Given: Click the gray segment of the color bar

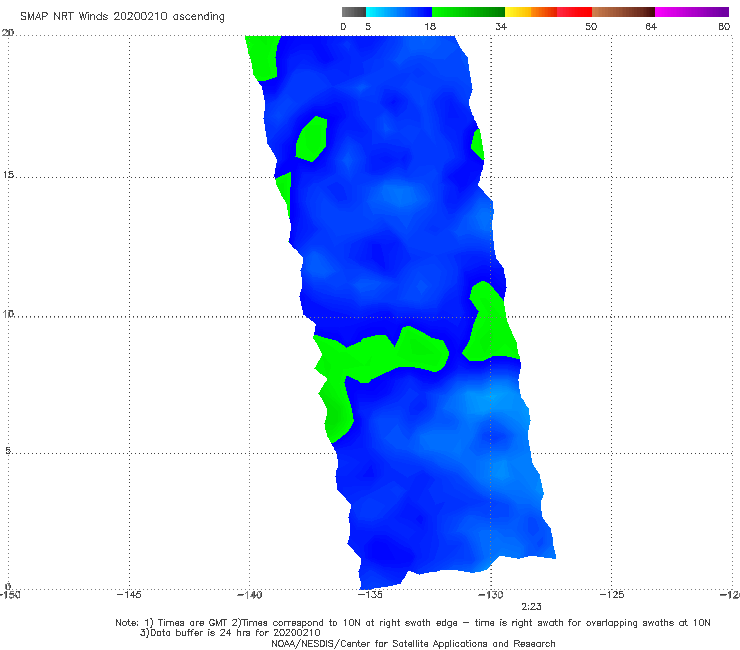Looking at the screenshot, I should tap(354, 12).
